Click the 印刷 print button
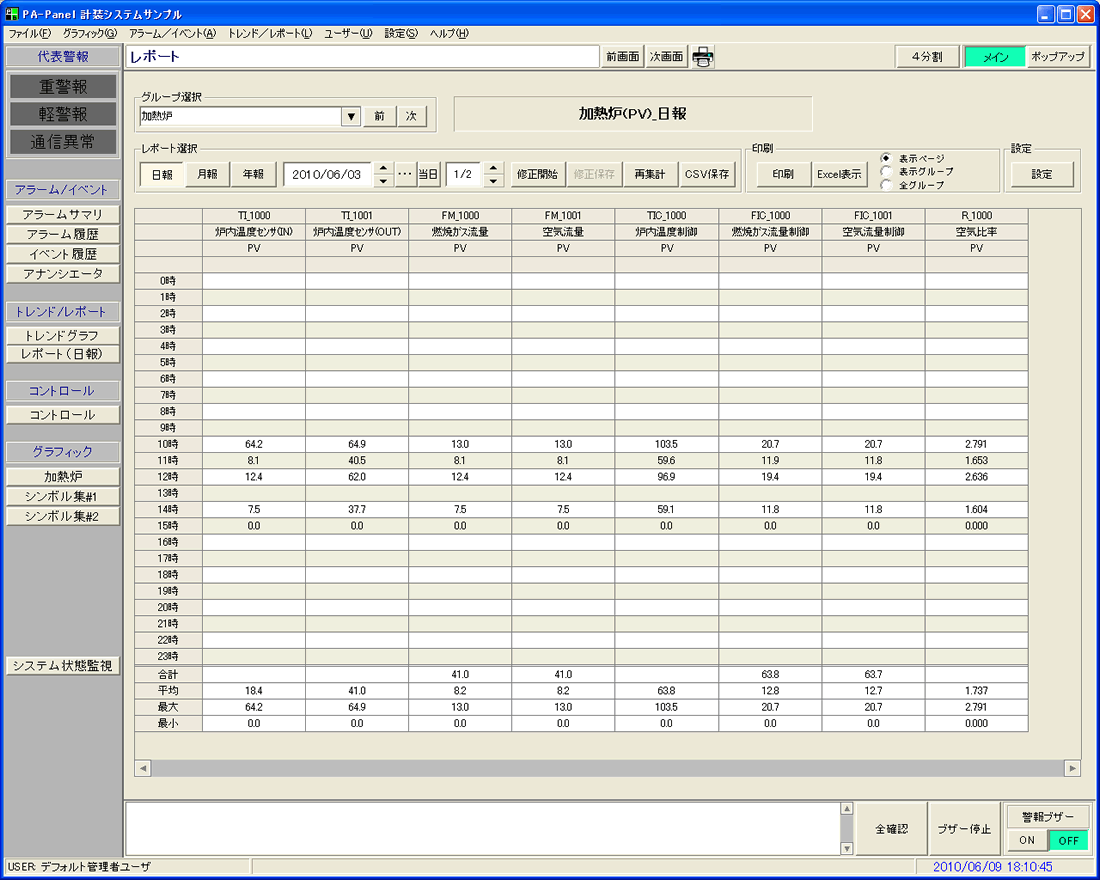1100x880 pixels. pos(783,174)
